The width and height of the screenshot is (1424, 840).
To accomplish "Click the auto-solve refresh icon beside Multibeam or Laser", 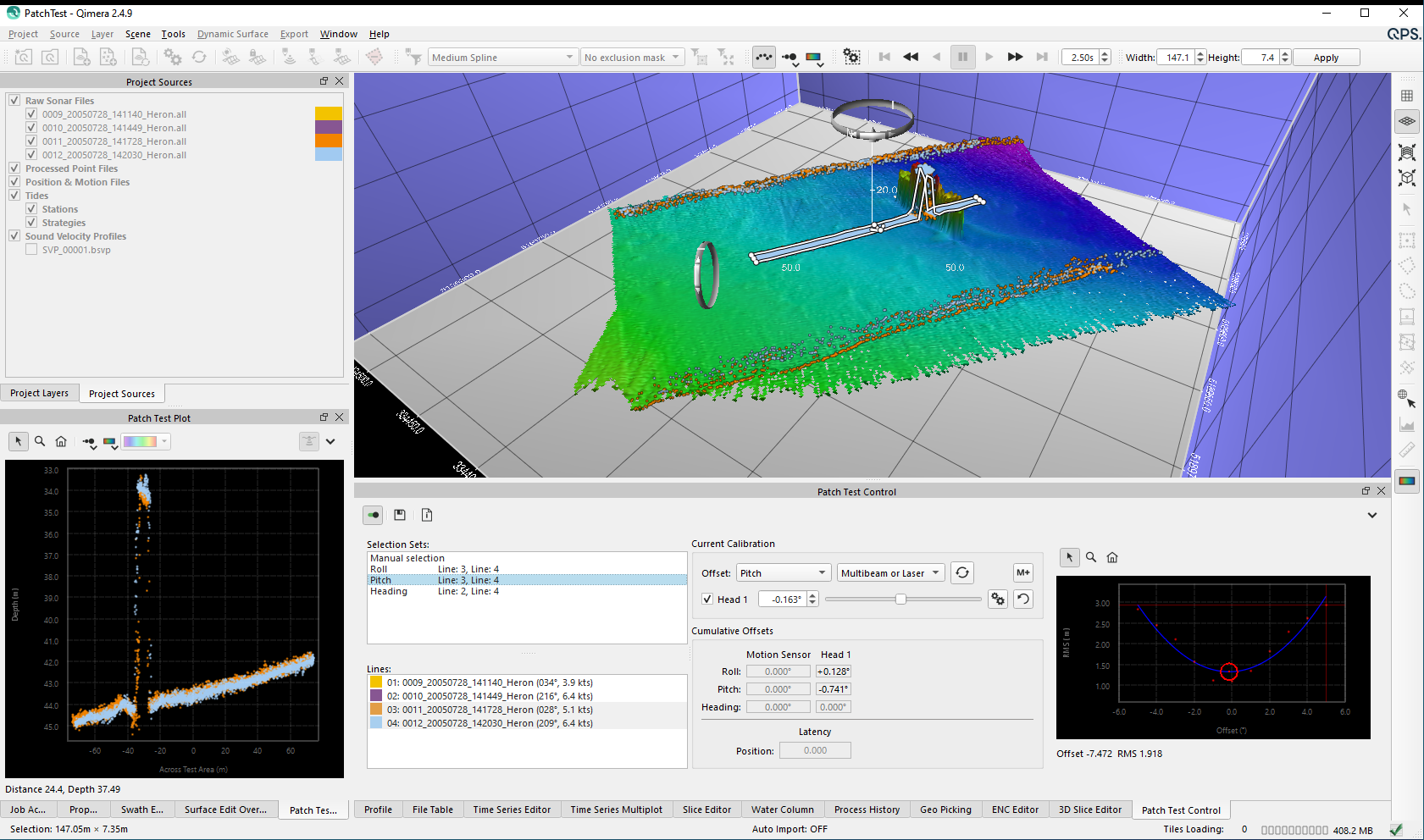I will click(962, 573).
